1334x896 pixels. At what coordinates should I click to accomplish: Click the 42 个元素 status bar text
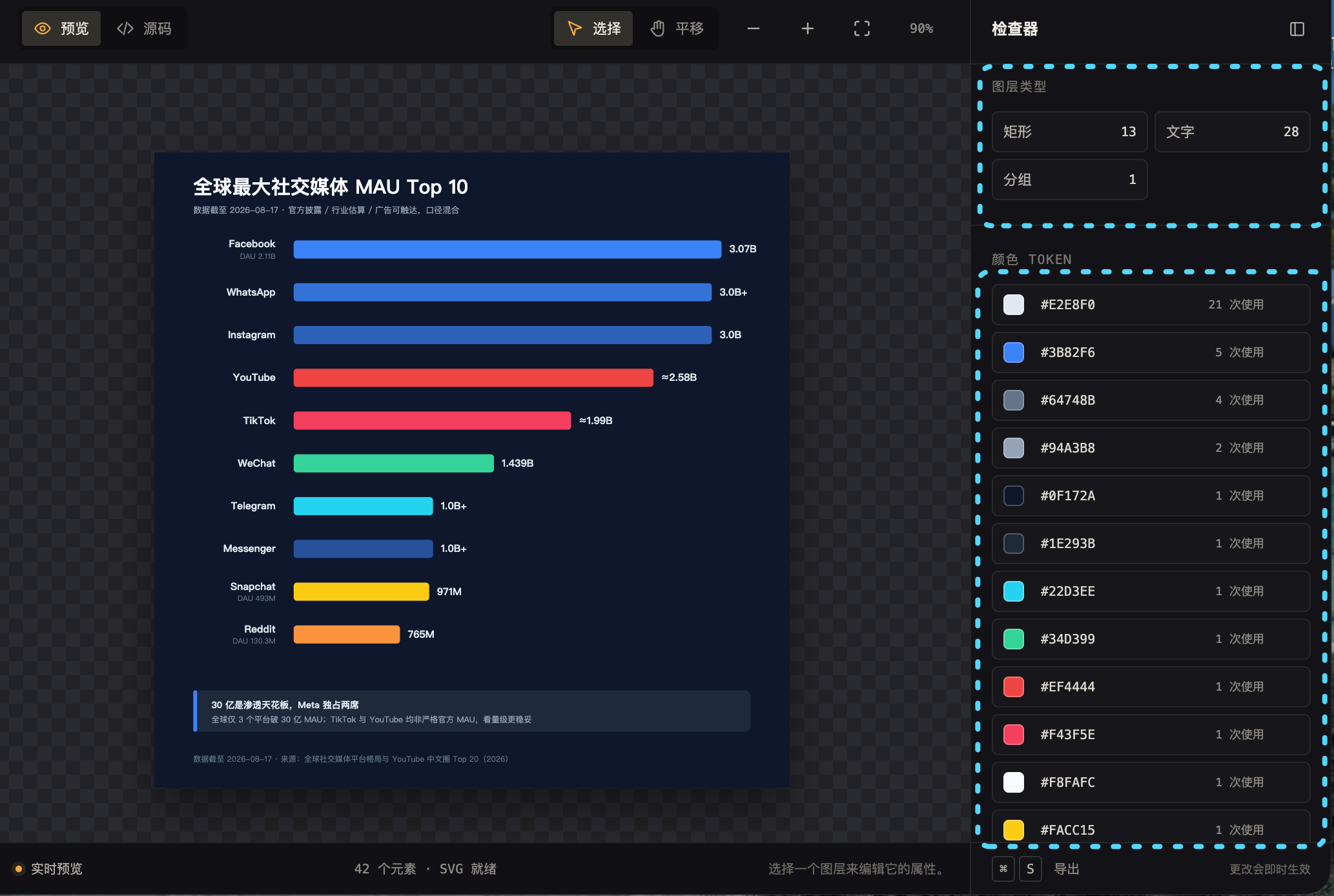(385, 869)
